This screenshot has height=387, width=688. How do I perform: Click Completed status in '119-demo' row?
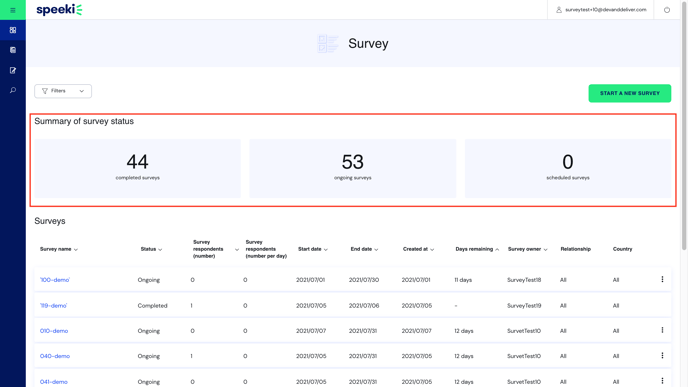tap(152, 306)
